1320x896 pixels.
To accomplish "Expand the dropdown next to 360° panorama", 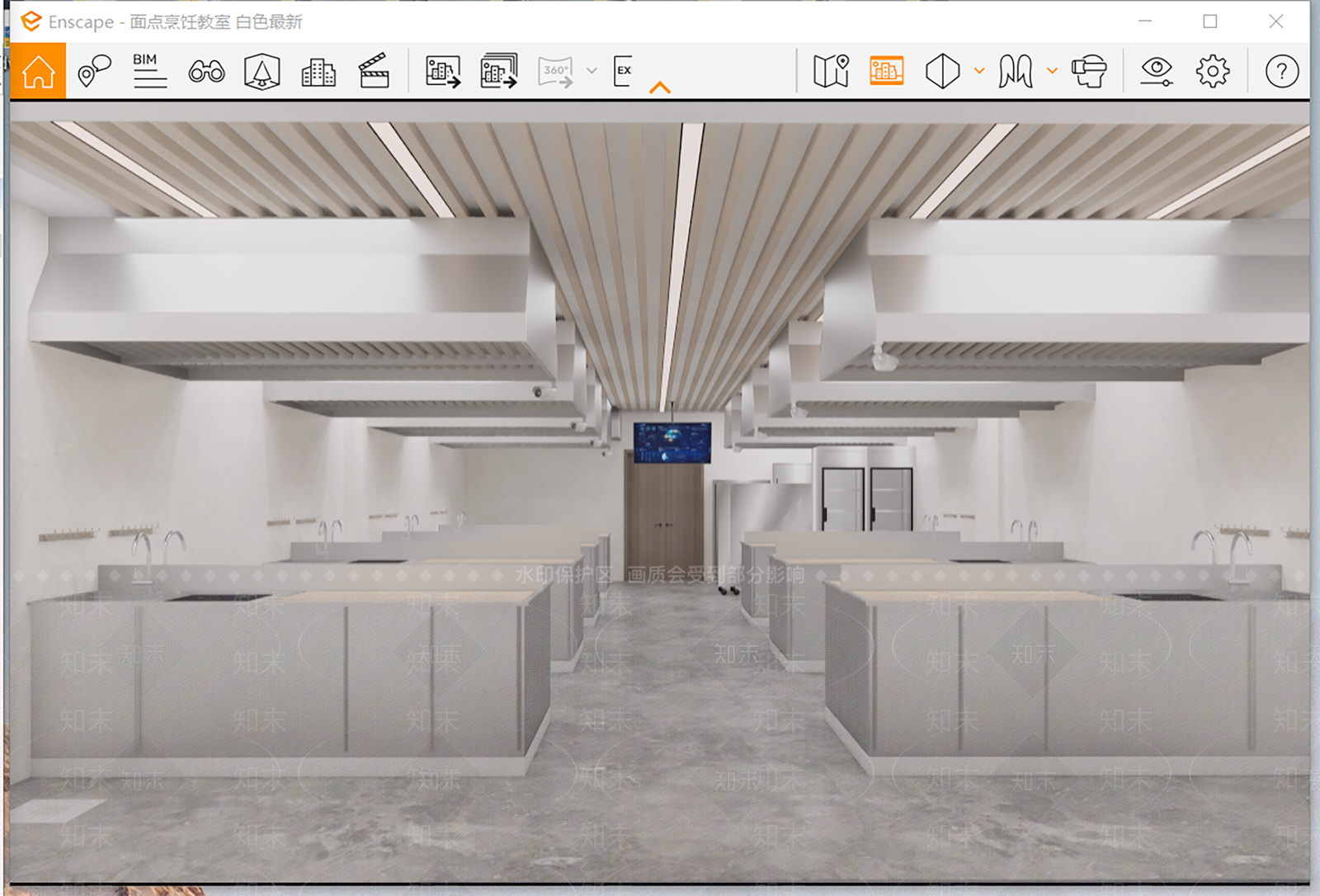I will pyautogui.click(x=592, y=71).
